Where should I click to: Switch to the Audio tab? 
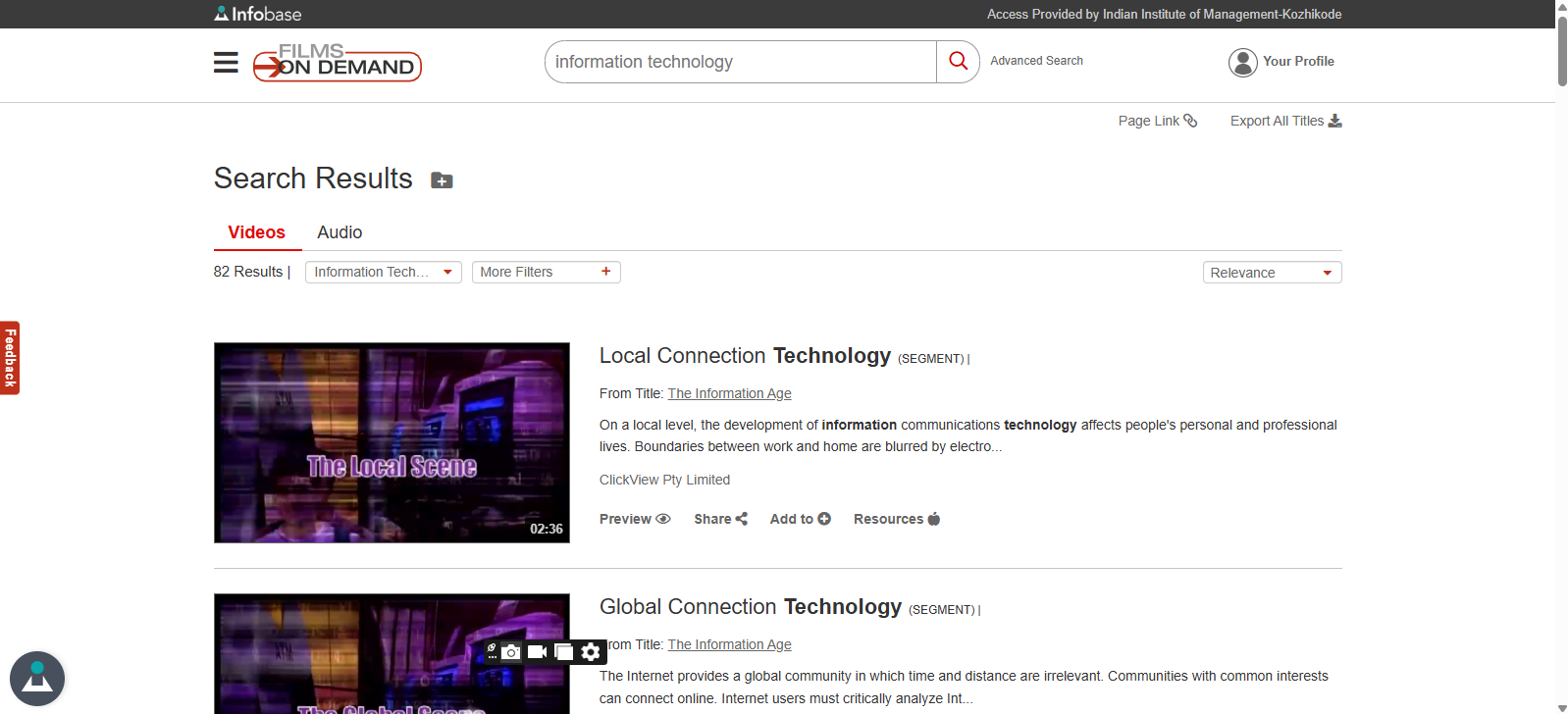coord(340,232)
